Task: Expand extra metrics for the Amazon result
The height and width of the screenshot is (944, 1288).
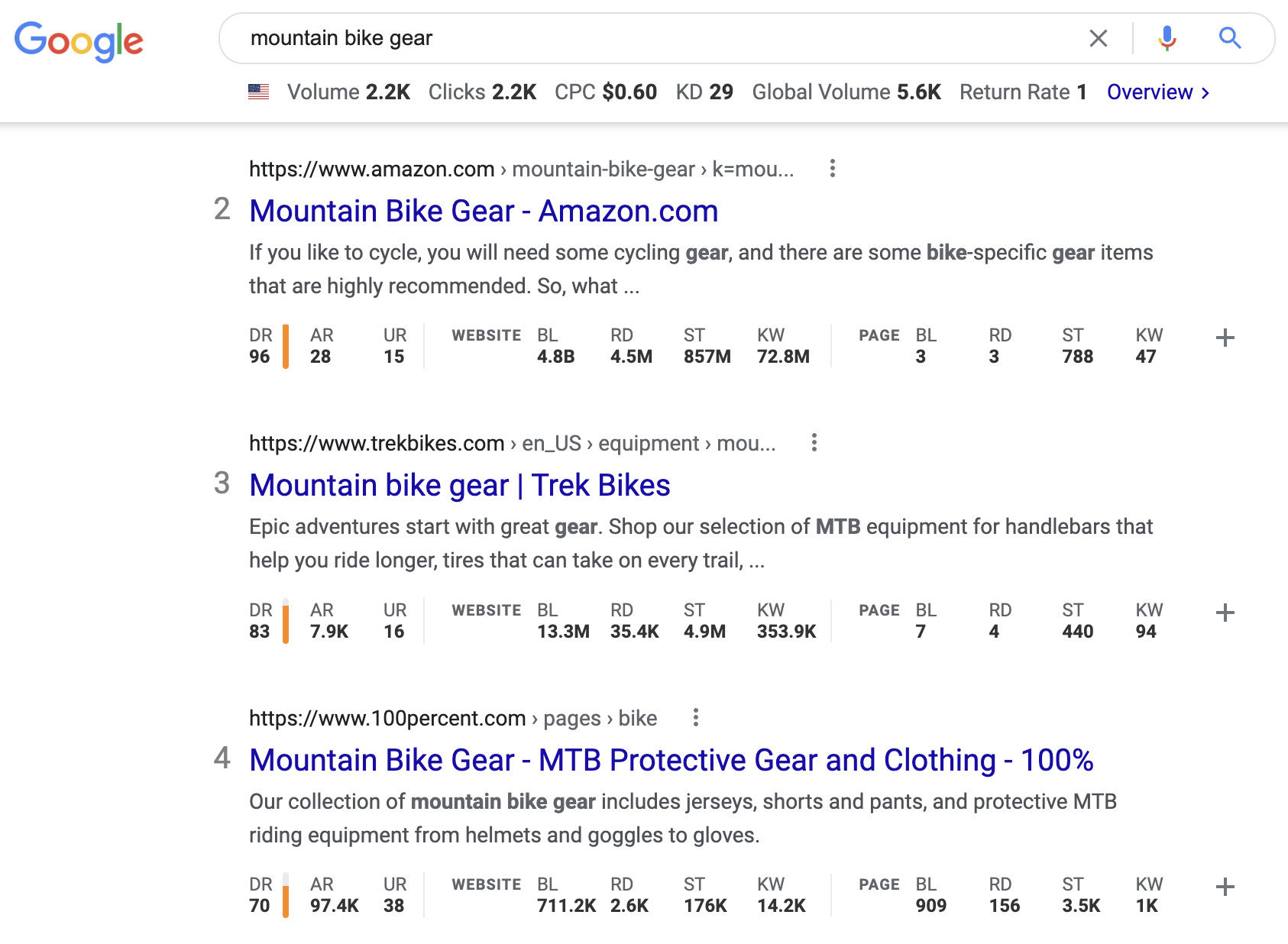Action: (1225, 338)
